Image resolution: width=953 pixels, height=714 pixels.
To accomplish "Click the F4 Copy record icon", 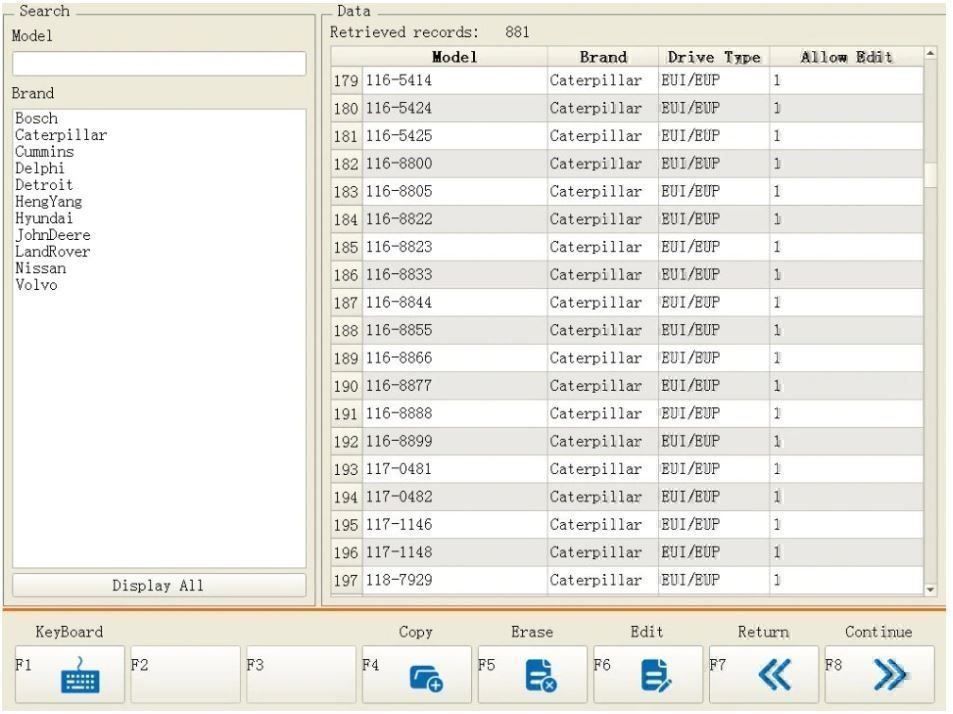I will click(426, 678).
